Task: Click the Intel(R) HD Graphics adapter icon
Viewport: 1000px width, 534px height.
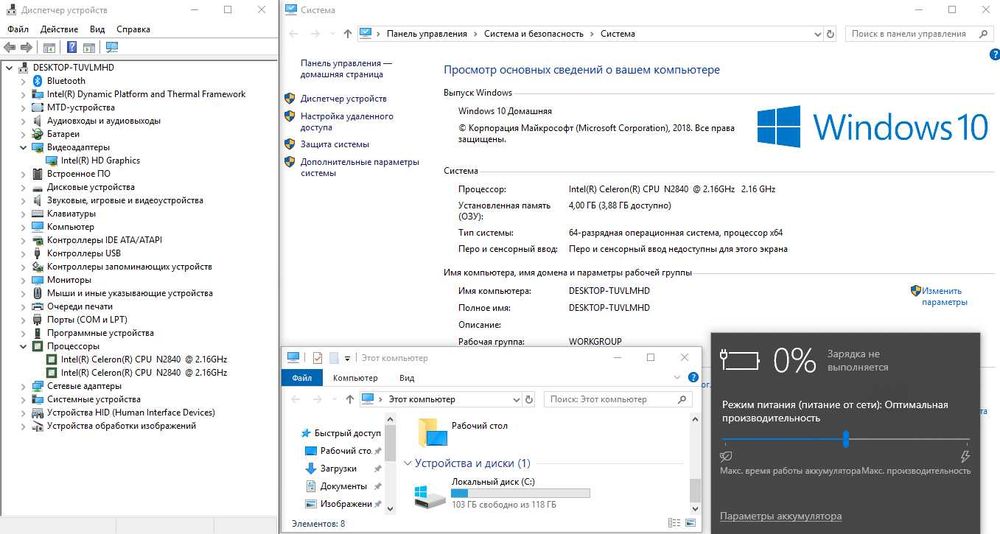Action: point(52,161)
